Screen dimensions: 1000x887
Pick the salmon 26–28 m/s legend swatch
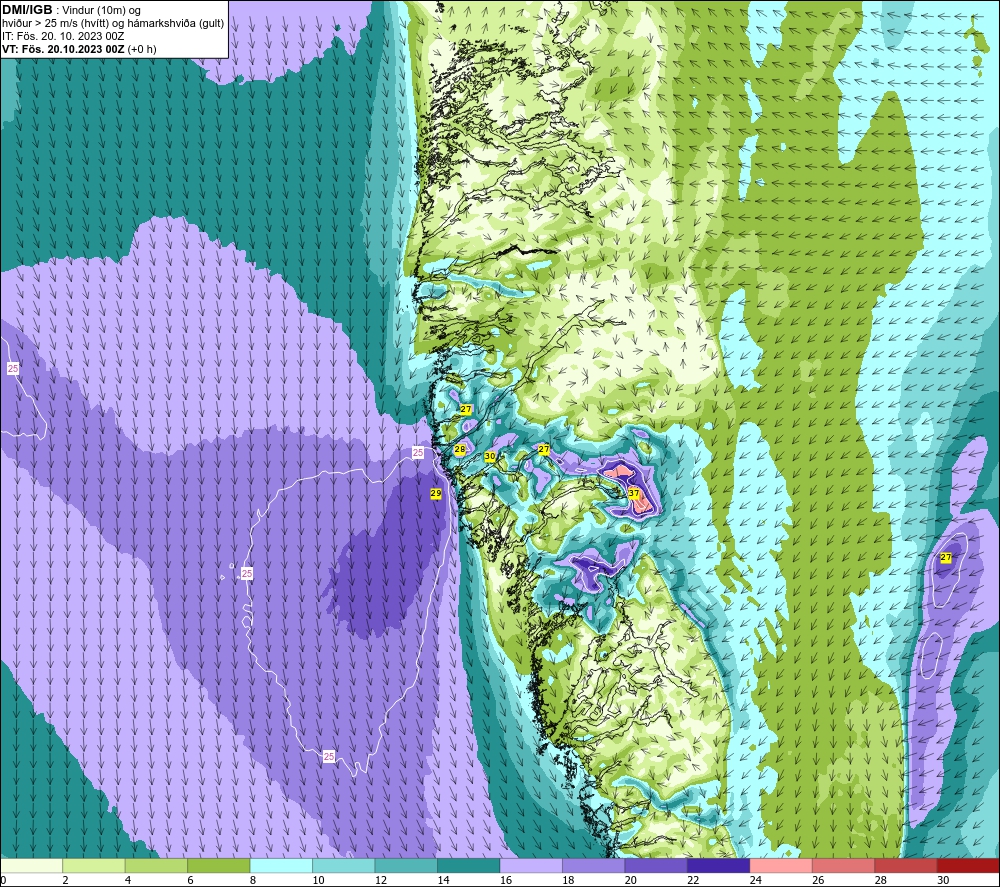click(844, 866)
